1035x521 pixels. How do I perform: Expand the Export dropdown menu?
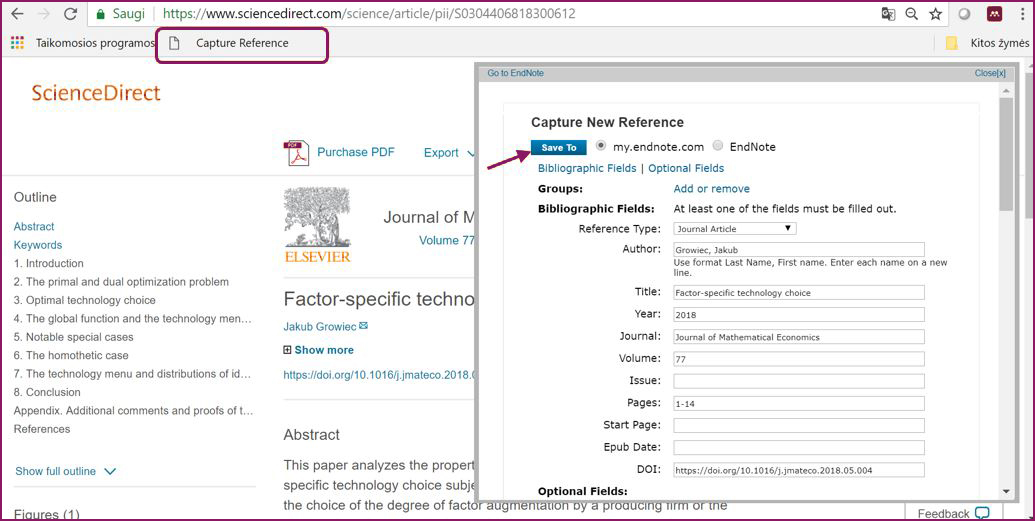pos(449,153)
